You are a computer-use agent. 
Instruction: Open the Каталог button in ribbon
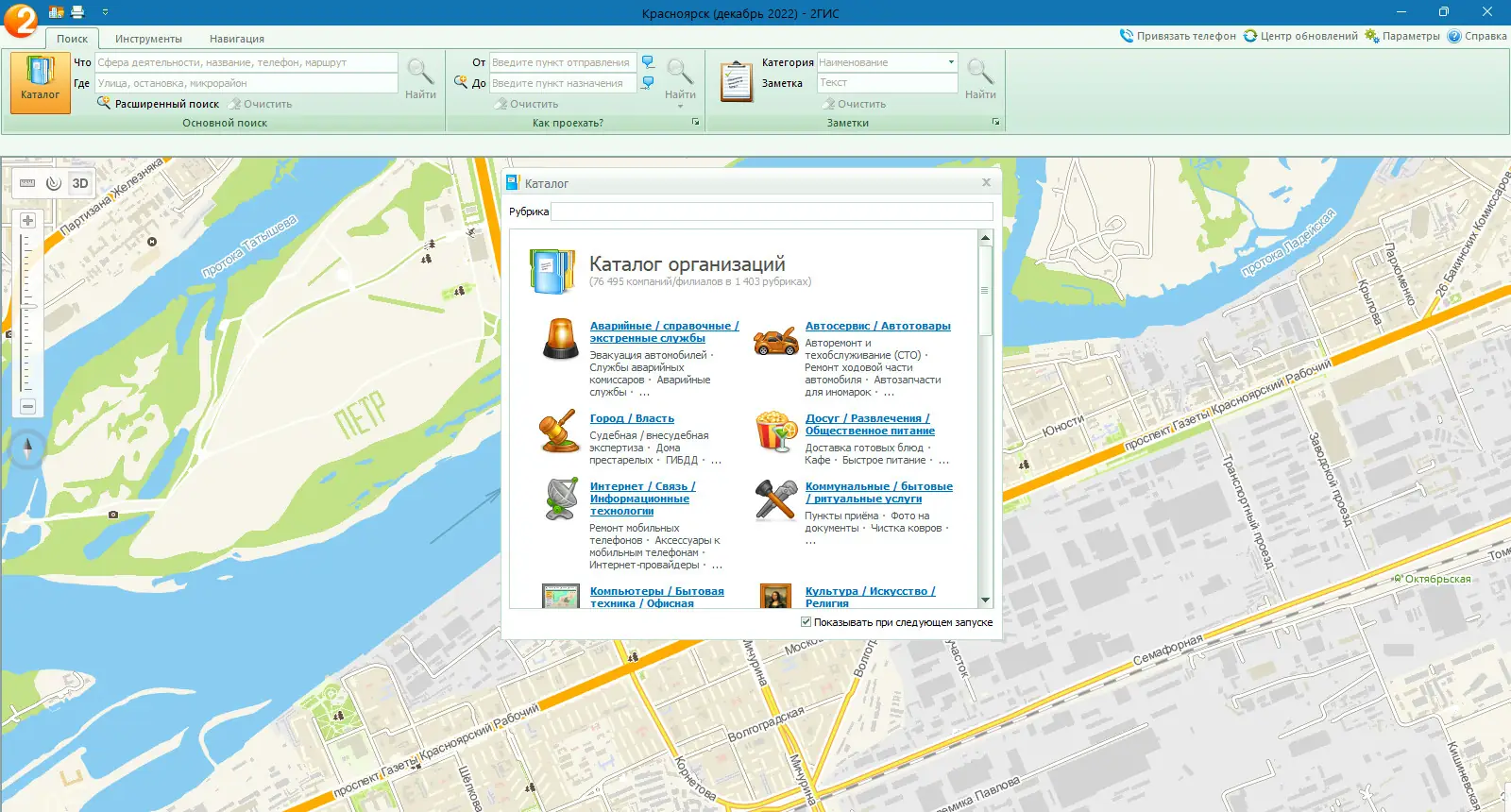click(40, 83)
